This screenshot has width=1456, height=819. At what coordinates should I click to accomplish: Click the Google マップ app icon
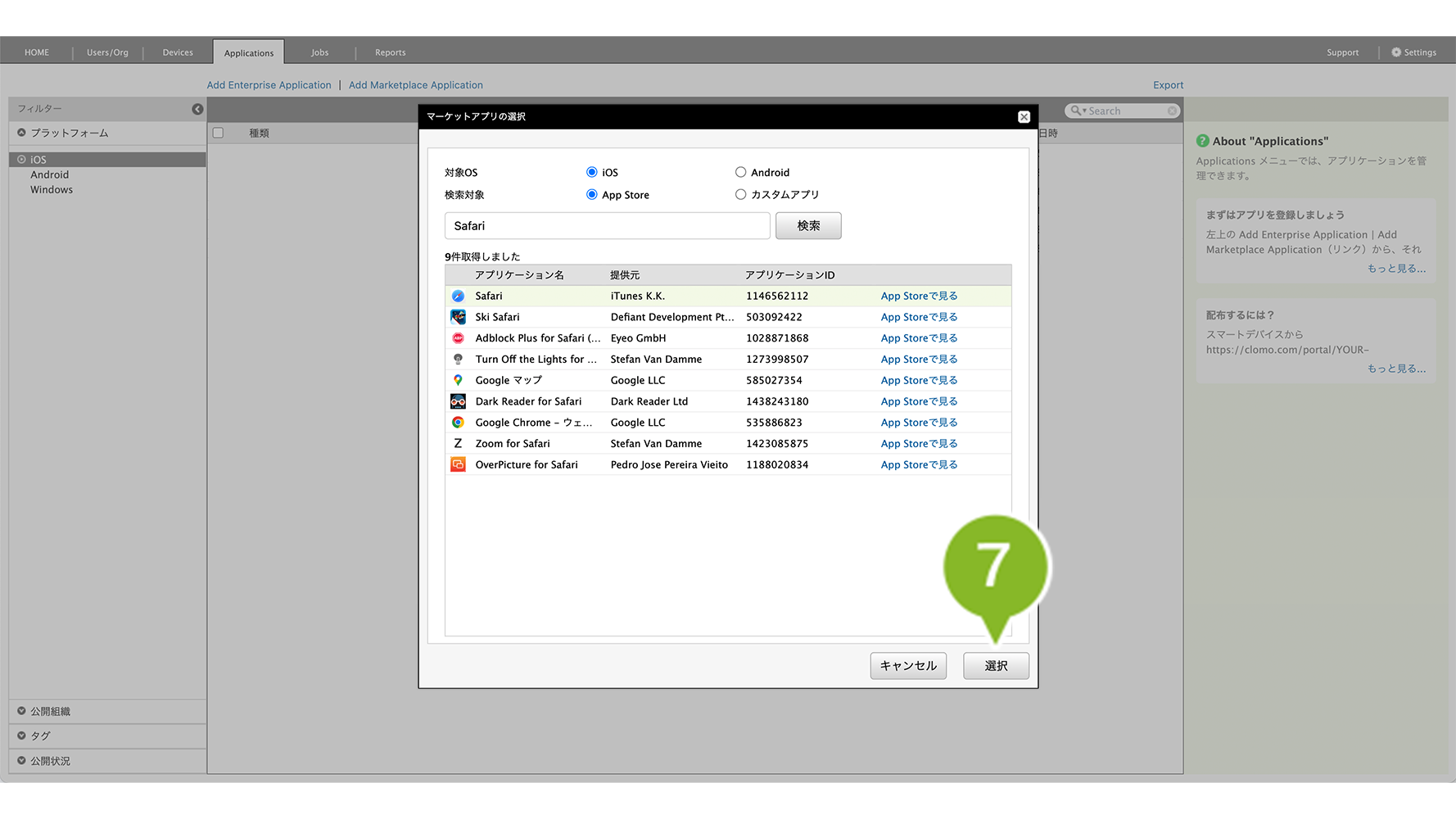tap(458, 380)
